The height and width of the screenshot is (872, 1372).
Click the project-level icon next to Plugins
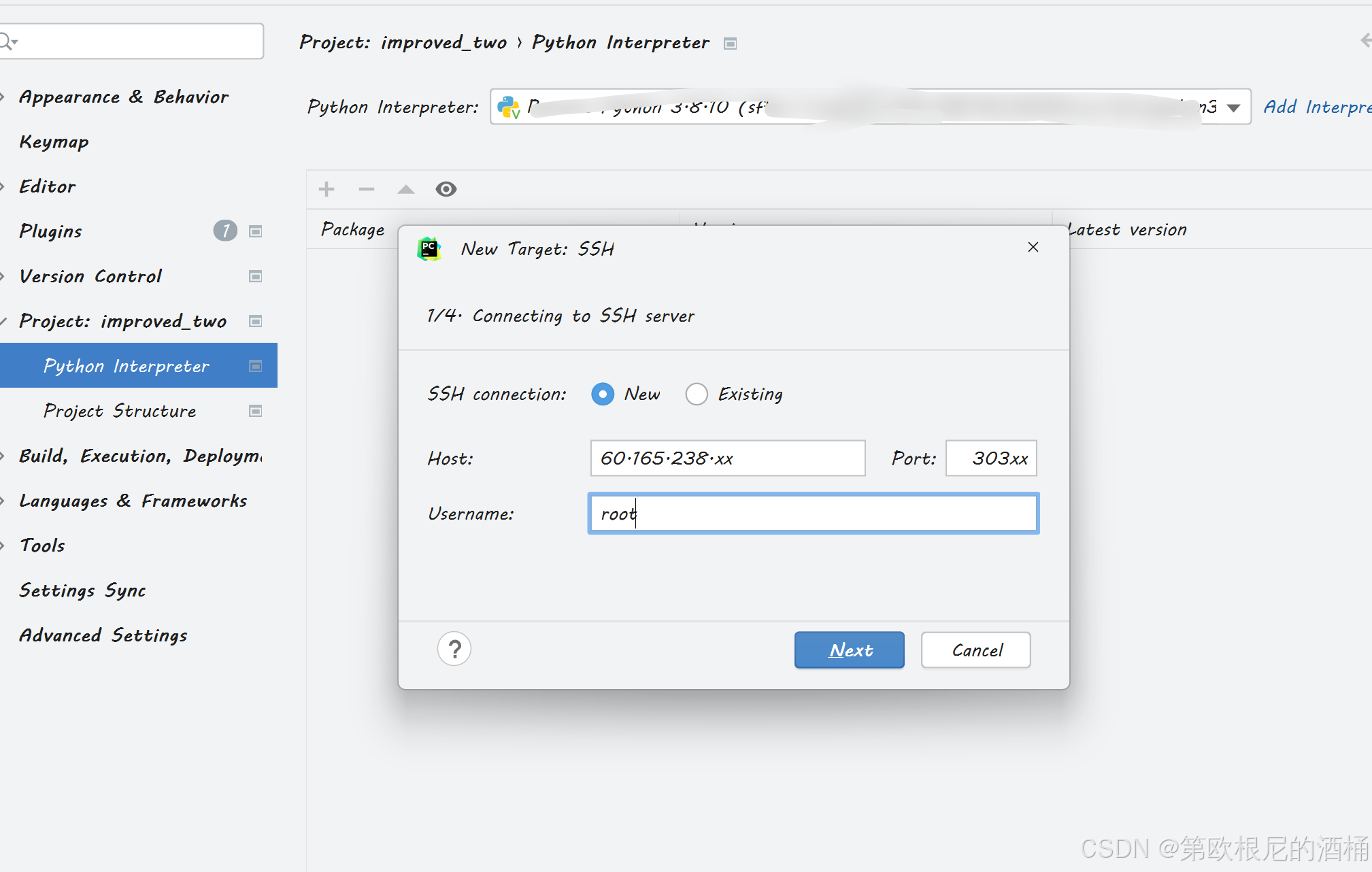coord(256,231)
